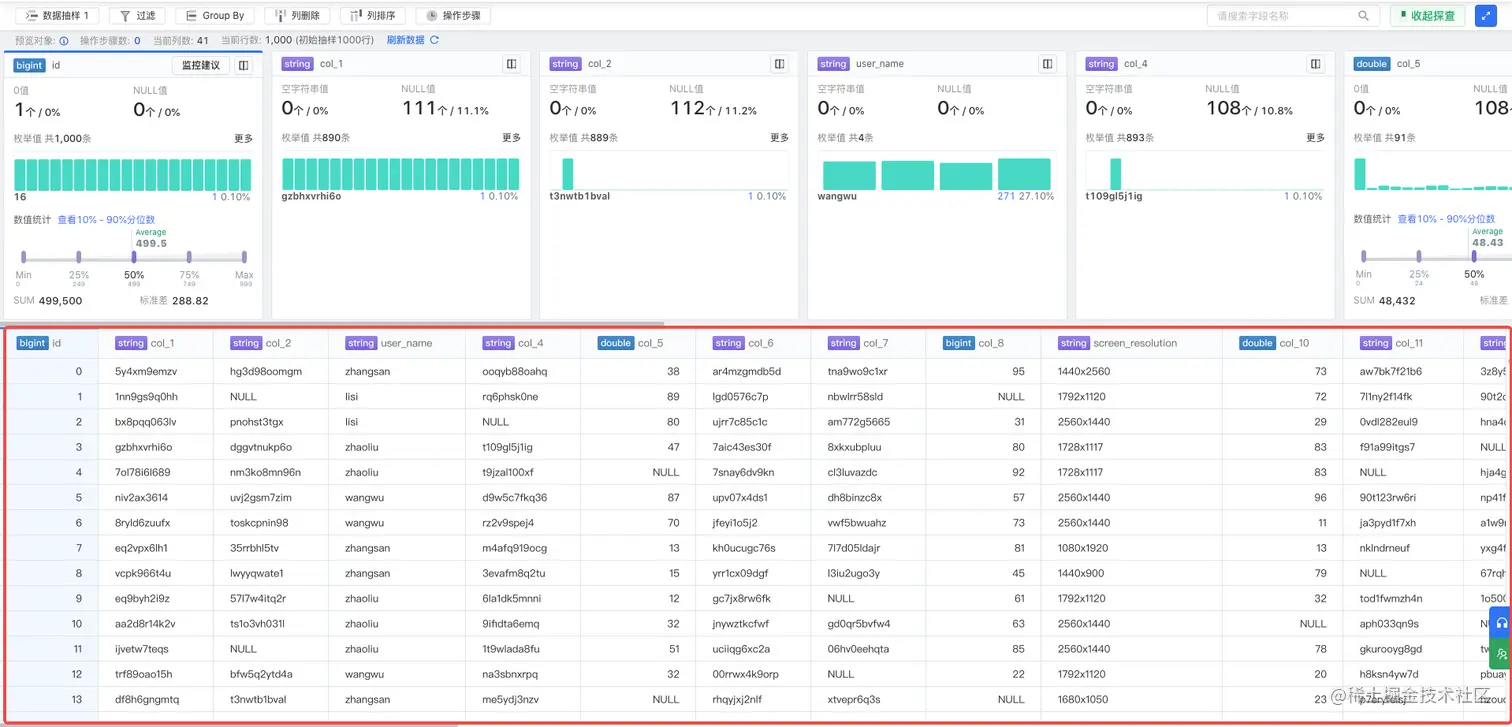Select the col_8 table column header

click(x=984, y=343)
